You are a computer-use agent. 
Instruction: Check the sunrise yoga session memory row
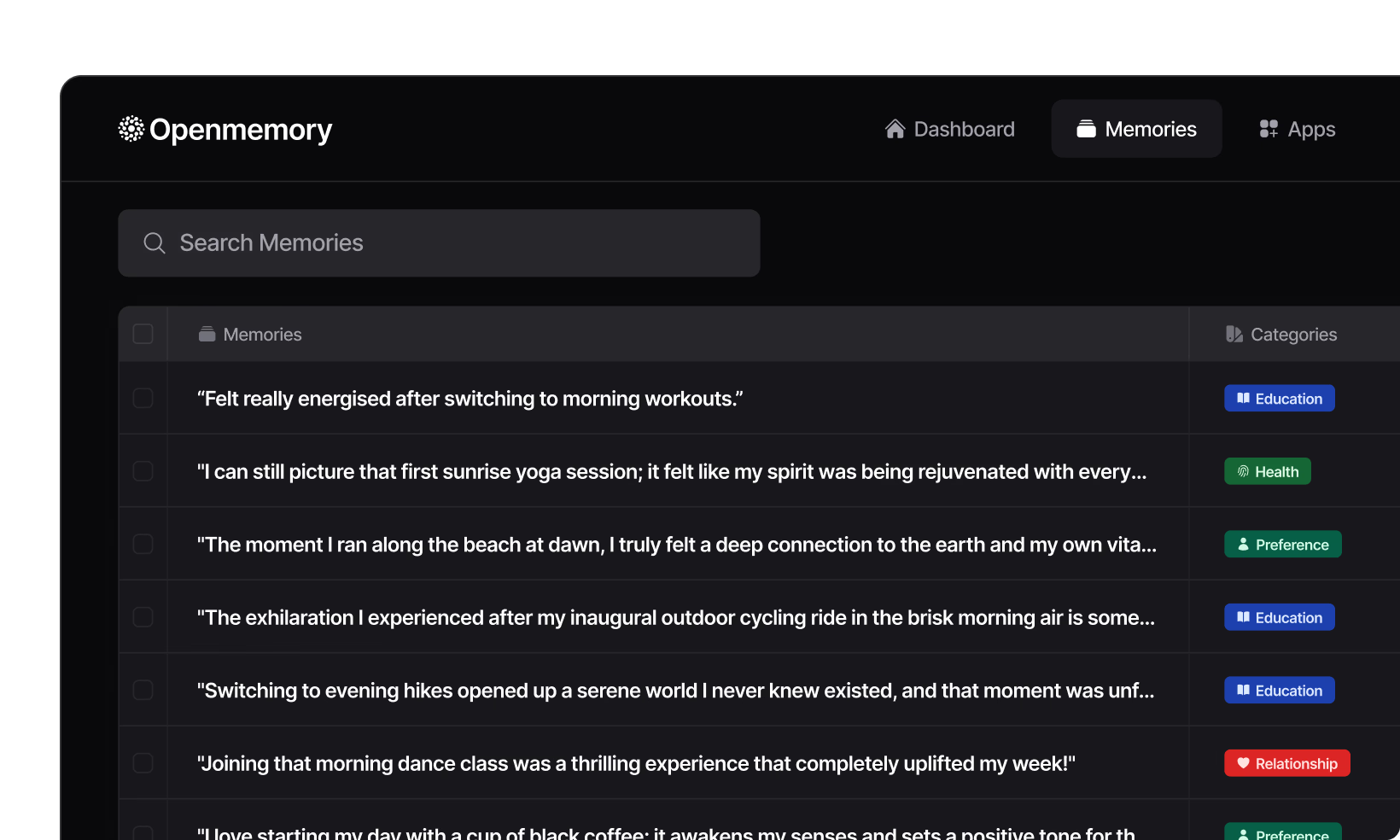[143, 471]
